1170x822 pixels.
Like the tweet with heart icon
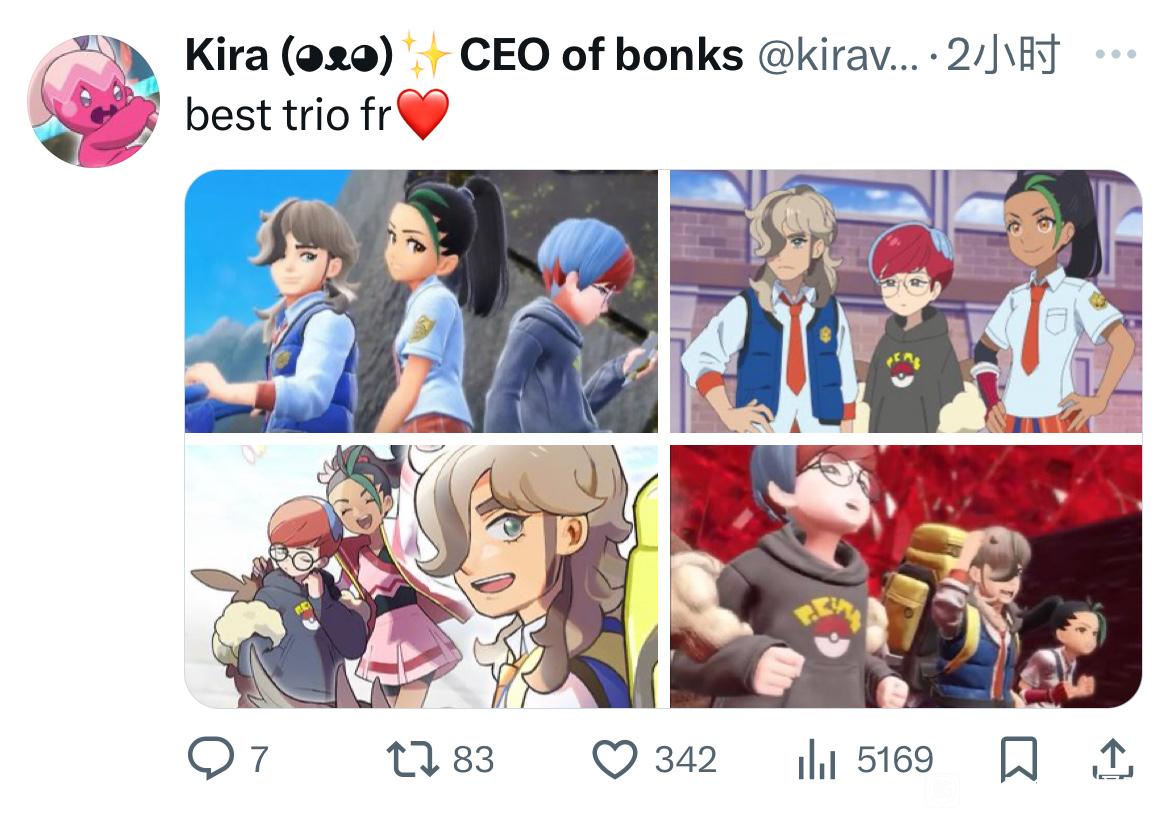point(615,759)
